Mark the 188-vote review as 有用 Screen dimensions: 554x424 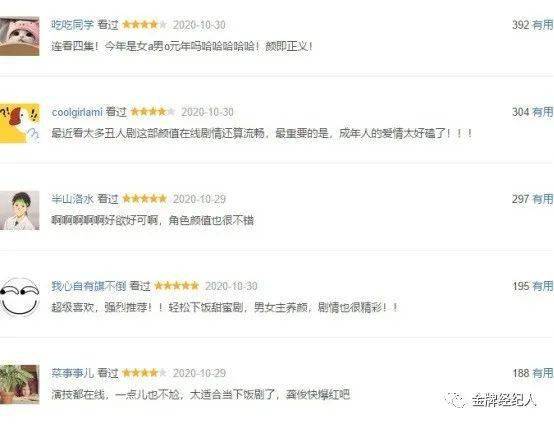tap(542, 373)
